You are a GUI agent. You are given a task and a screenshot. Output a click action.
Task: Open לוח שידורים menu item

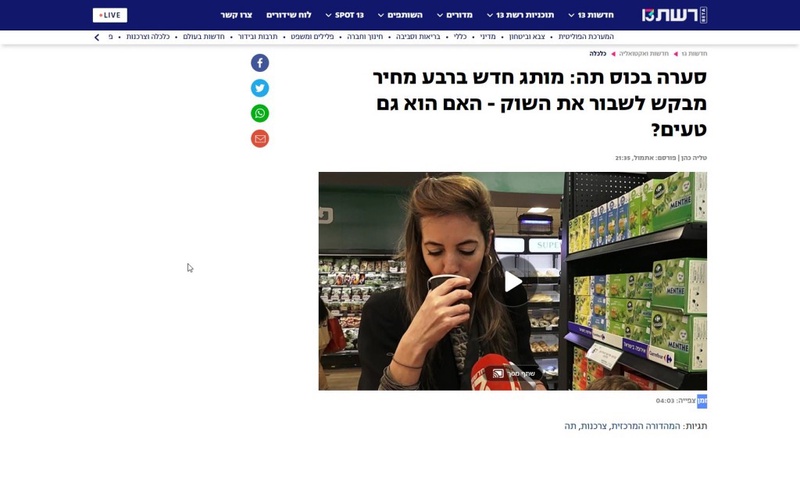289,15
